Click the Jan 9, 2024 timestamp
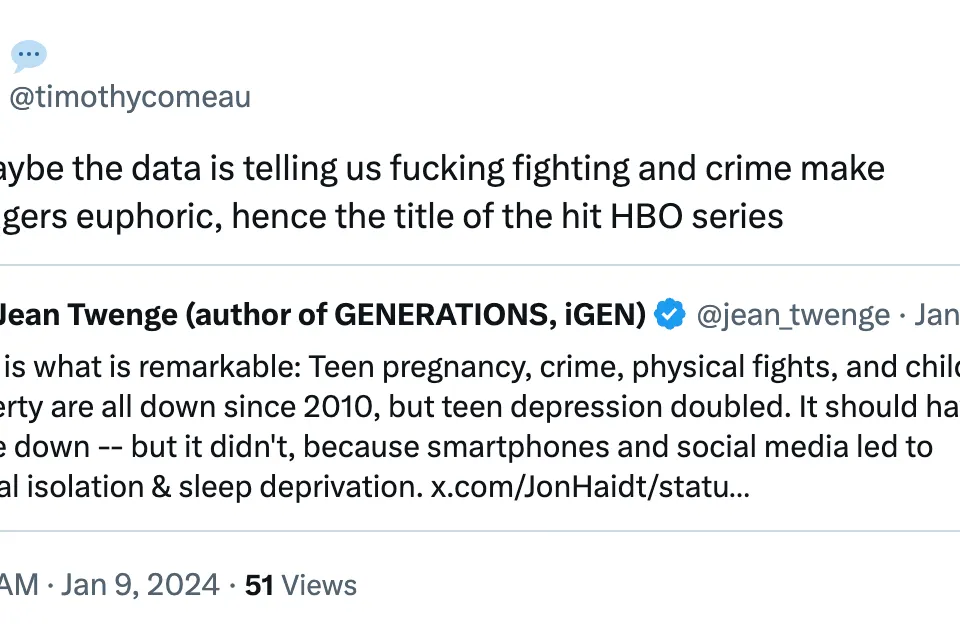Screen dimensions: 960x626 click(x=140, y=584)
